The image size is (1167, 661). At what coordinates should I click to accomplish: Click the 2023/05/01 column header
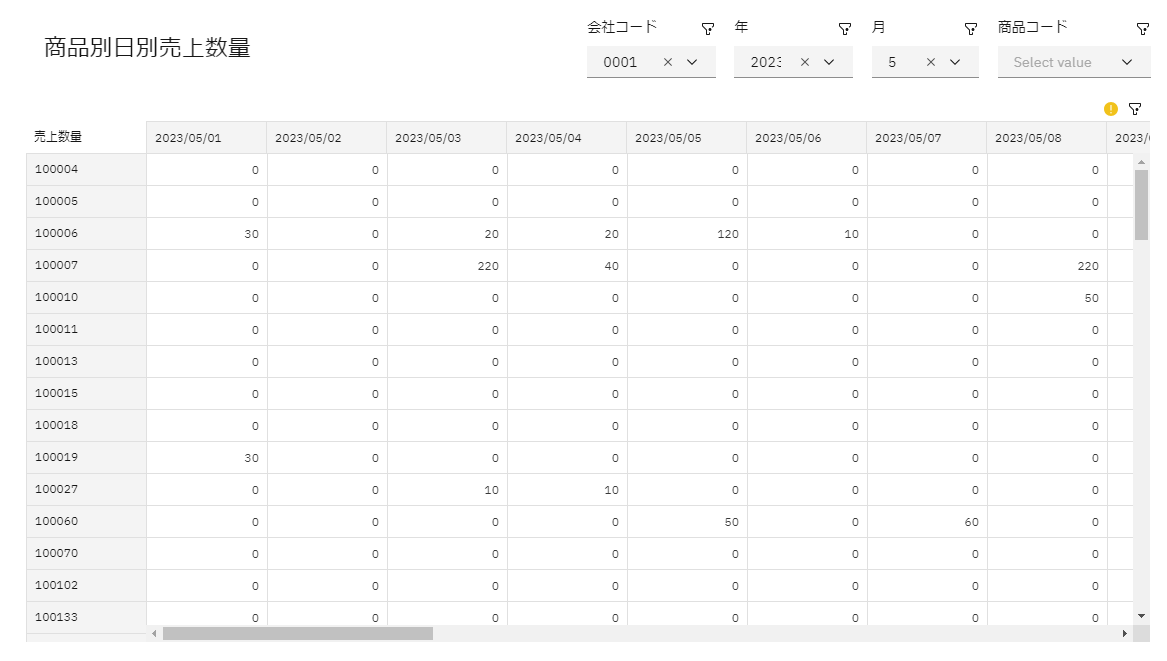(206, 138)
